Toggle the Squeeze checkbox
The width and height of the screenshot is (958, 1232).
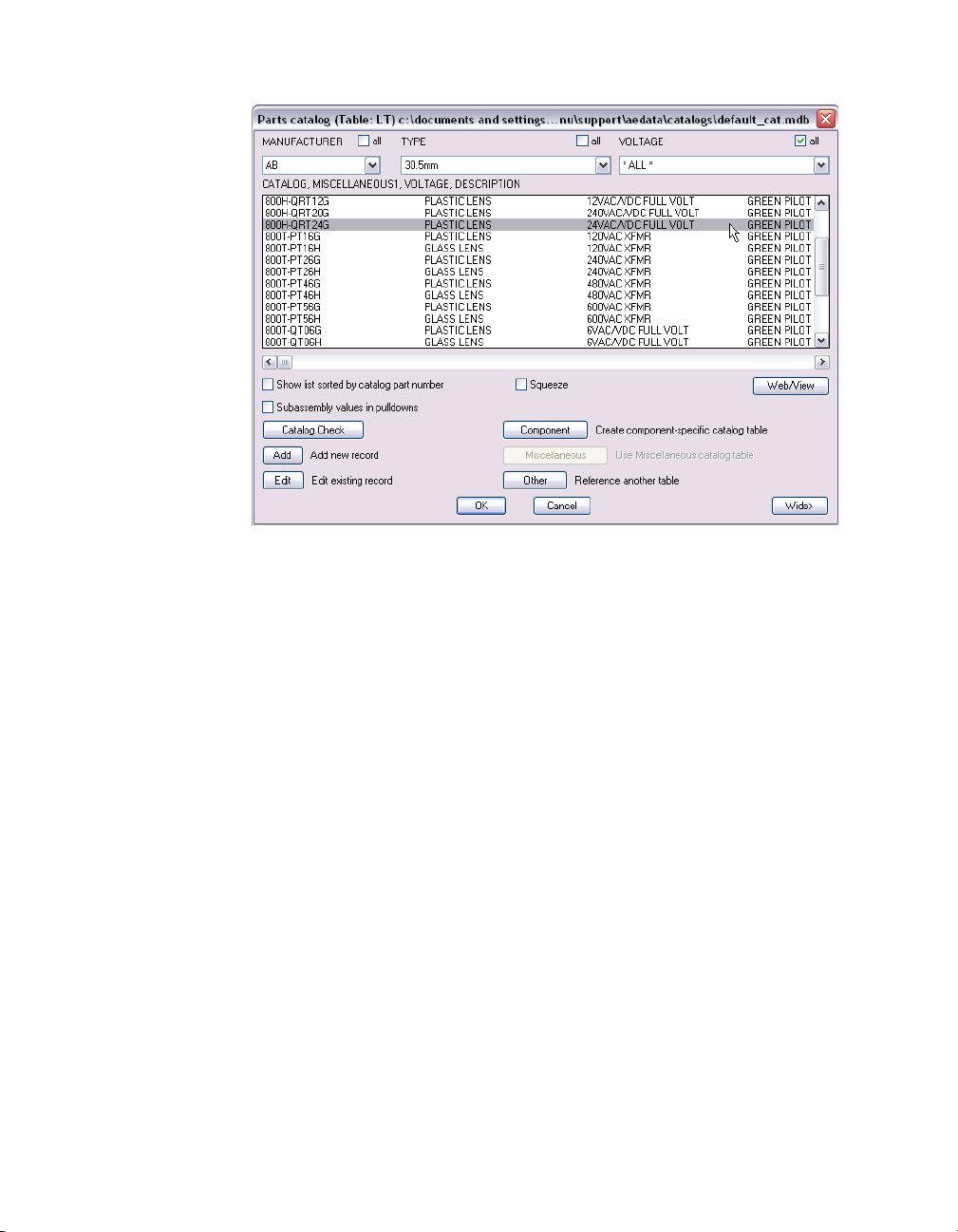[x=521, y=385]
